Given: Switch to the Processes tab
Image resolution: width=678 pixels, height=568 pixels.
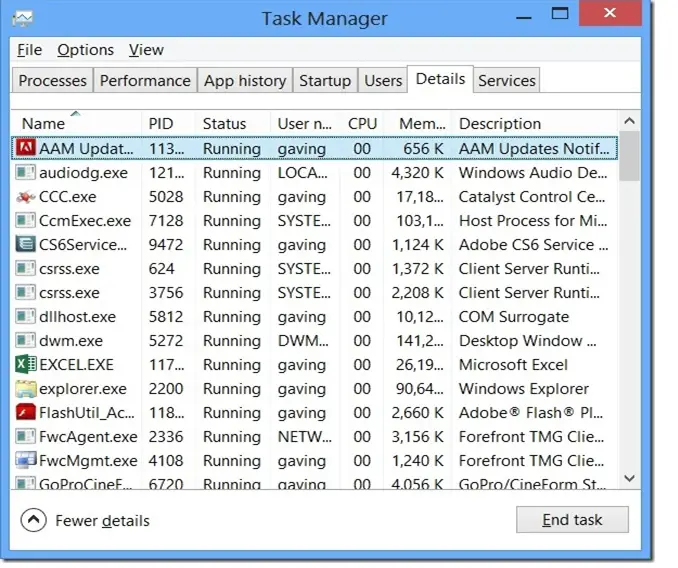Looking at the screenshot, I should pos(53,81).
